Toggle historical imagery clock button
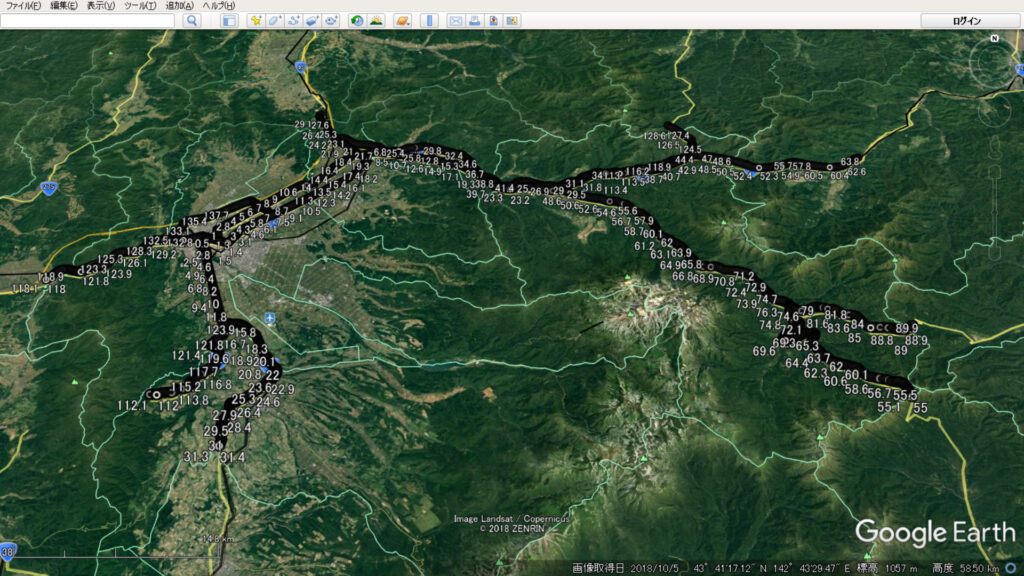The height and width of the screenshot is (576, 1024). [357, 21]
